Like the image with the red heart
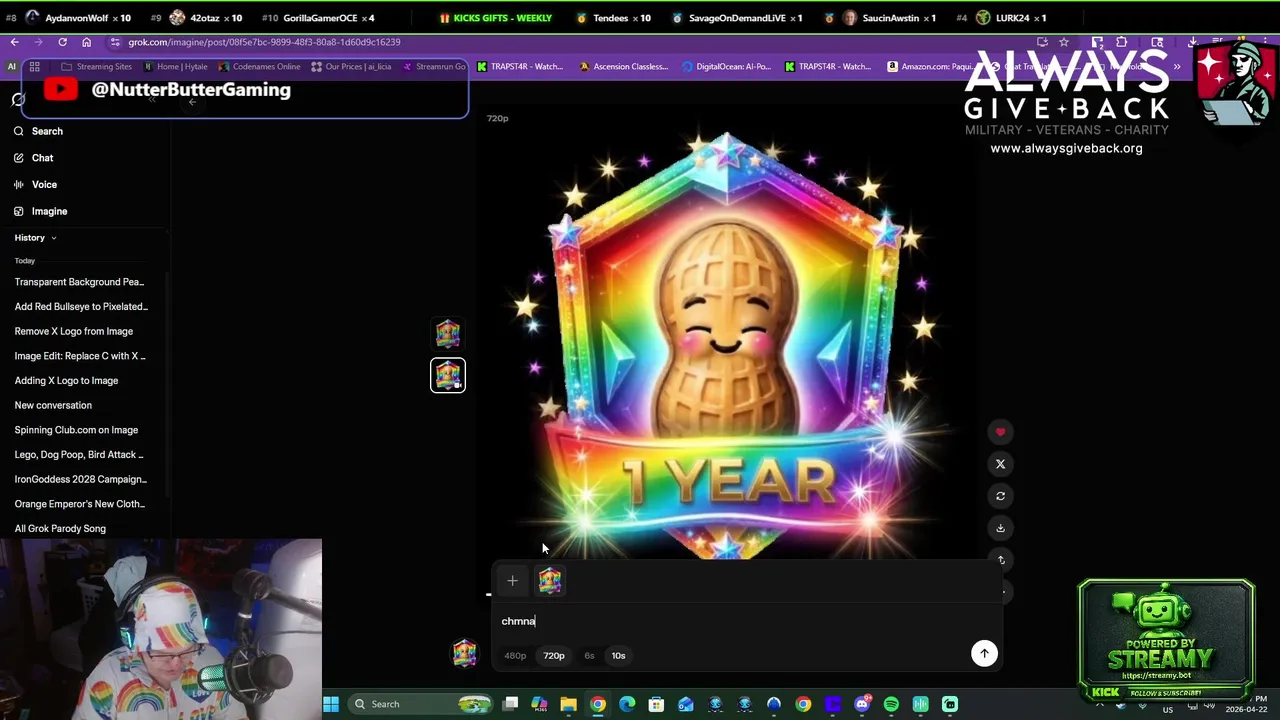 (1000, 432)
